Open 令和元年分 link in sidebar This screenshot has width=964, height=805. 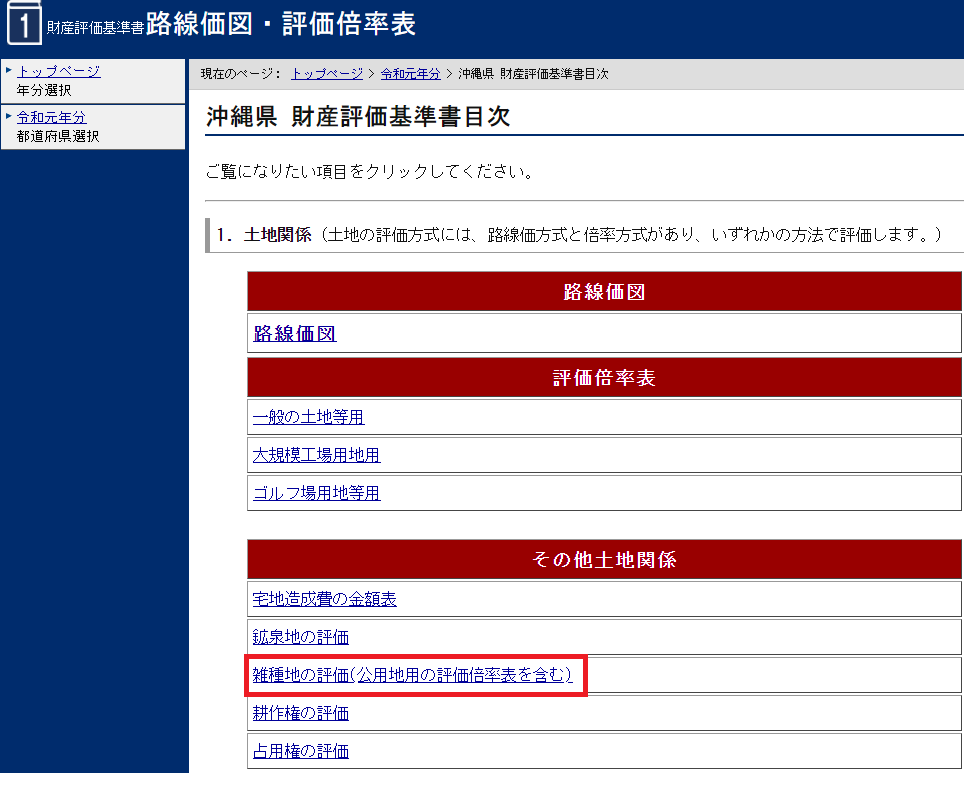(52, 117)
